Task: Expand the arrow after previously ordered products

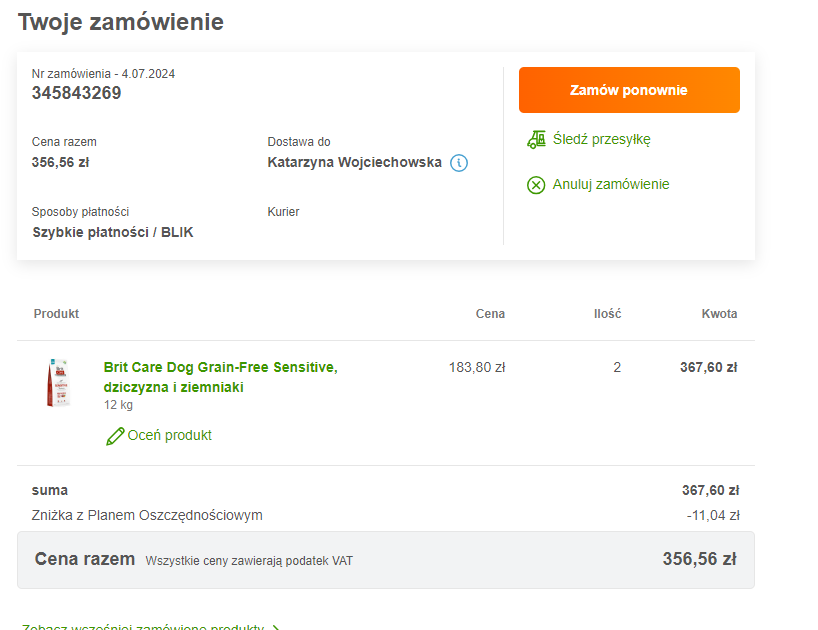Action: [x=276, y=627]
